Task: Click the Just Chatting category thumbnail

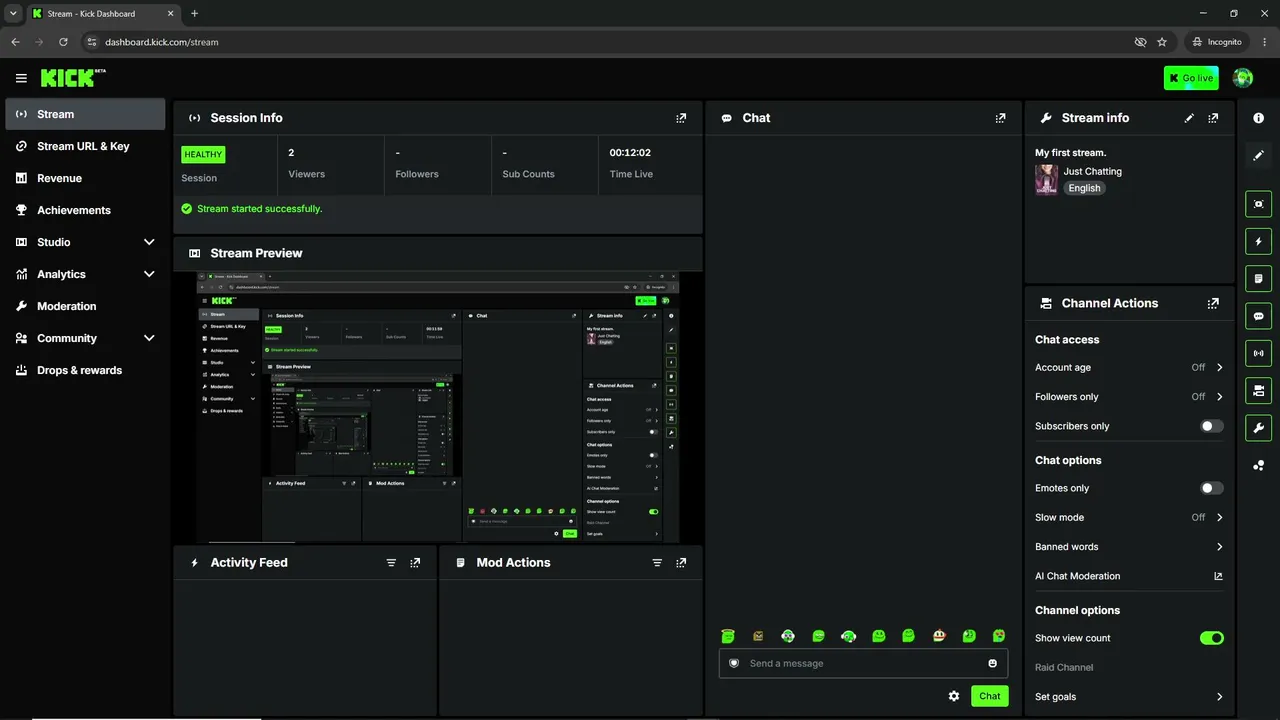Action: click(x=1046, y=180)
